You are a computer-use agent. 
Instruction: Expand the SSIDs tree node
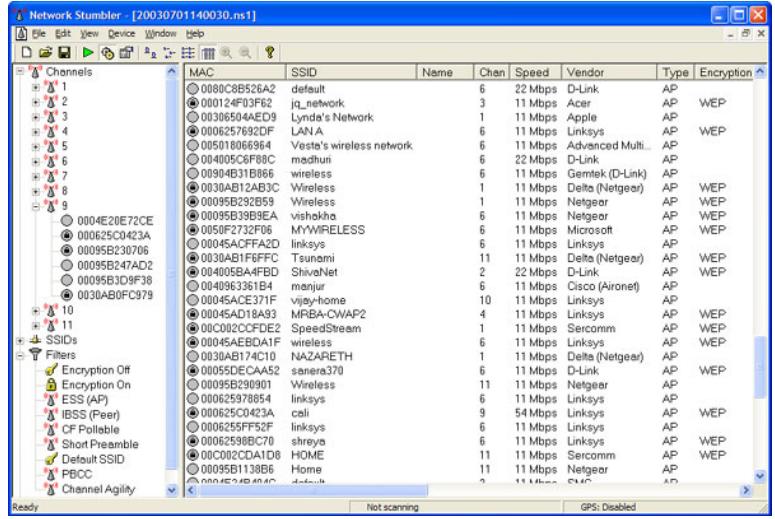(x=20, y=341)
